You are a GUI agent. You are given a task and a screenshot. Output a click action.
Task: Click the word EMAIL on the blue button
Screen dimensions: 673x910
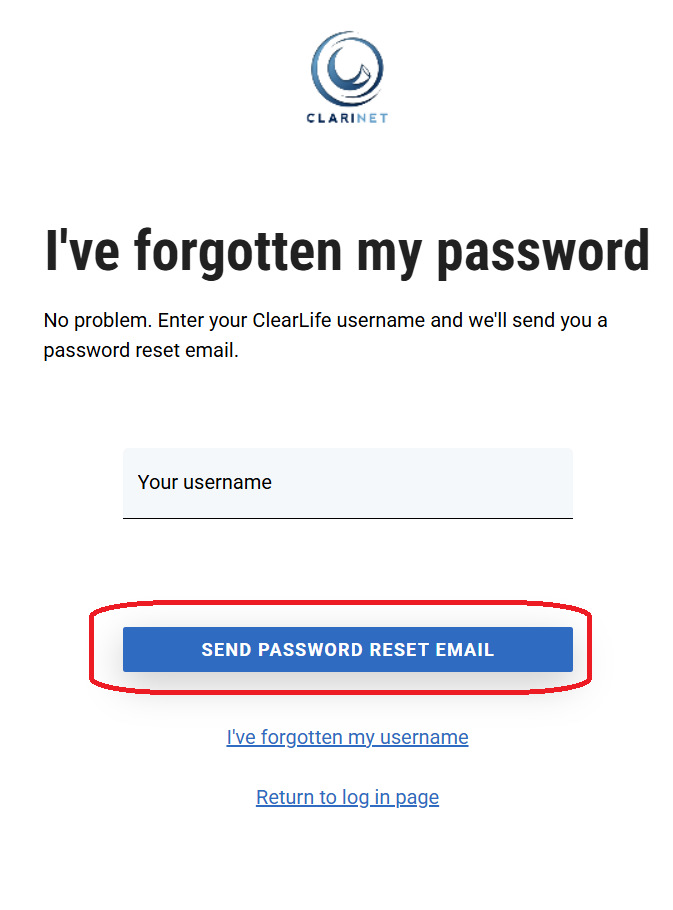[x=465, y=650]
